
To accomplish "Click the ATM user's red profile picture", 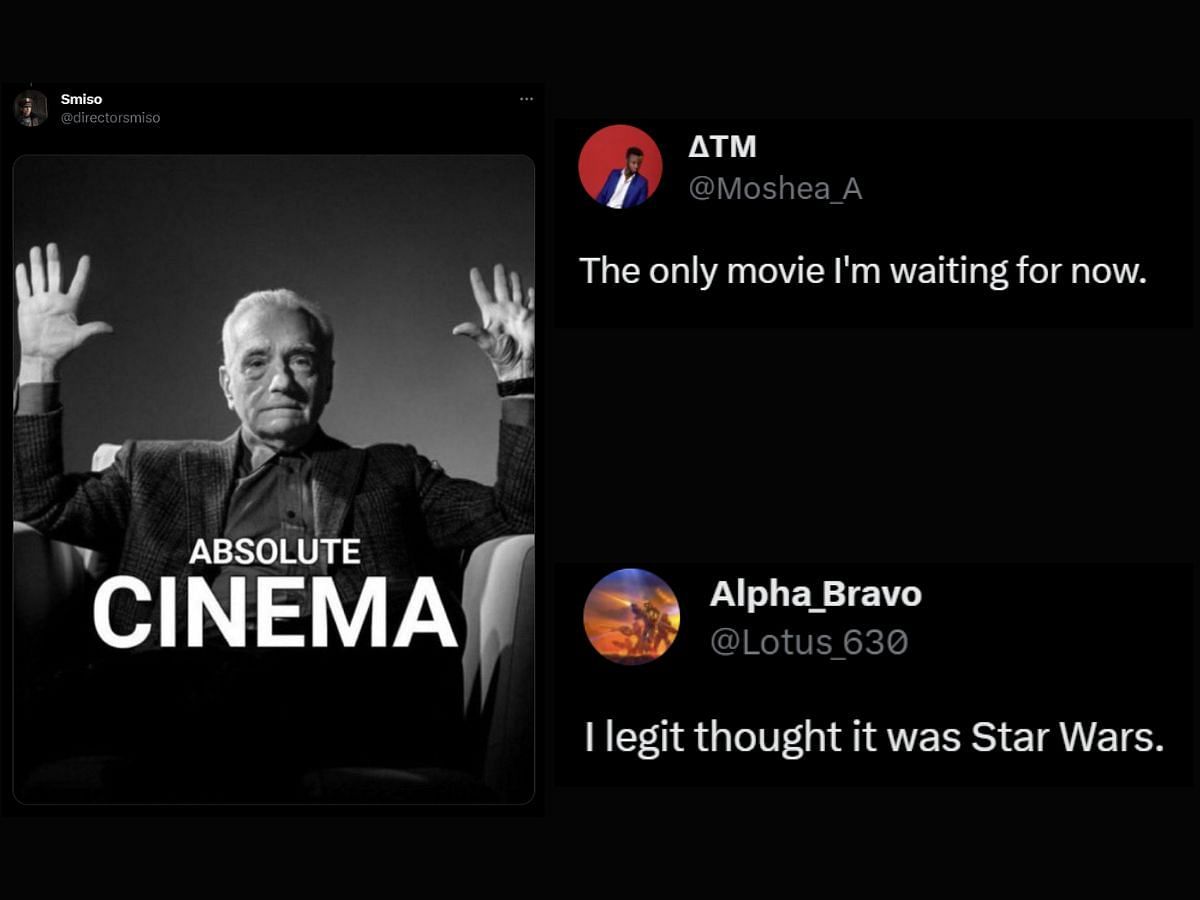I will (x=620, y=166).
